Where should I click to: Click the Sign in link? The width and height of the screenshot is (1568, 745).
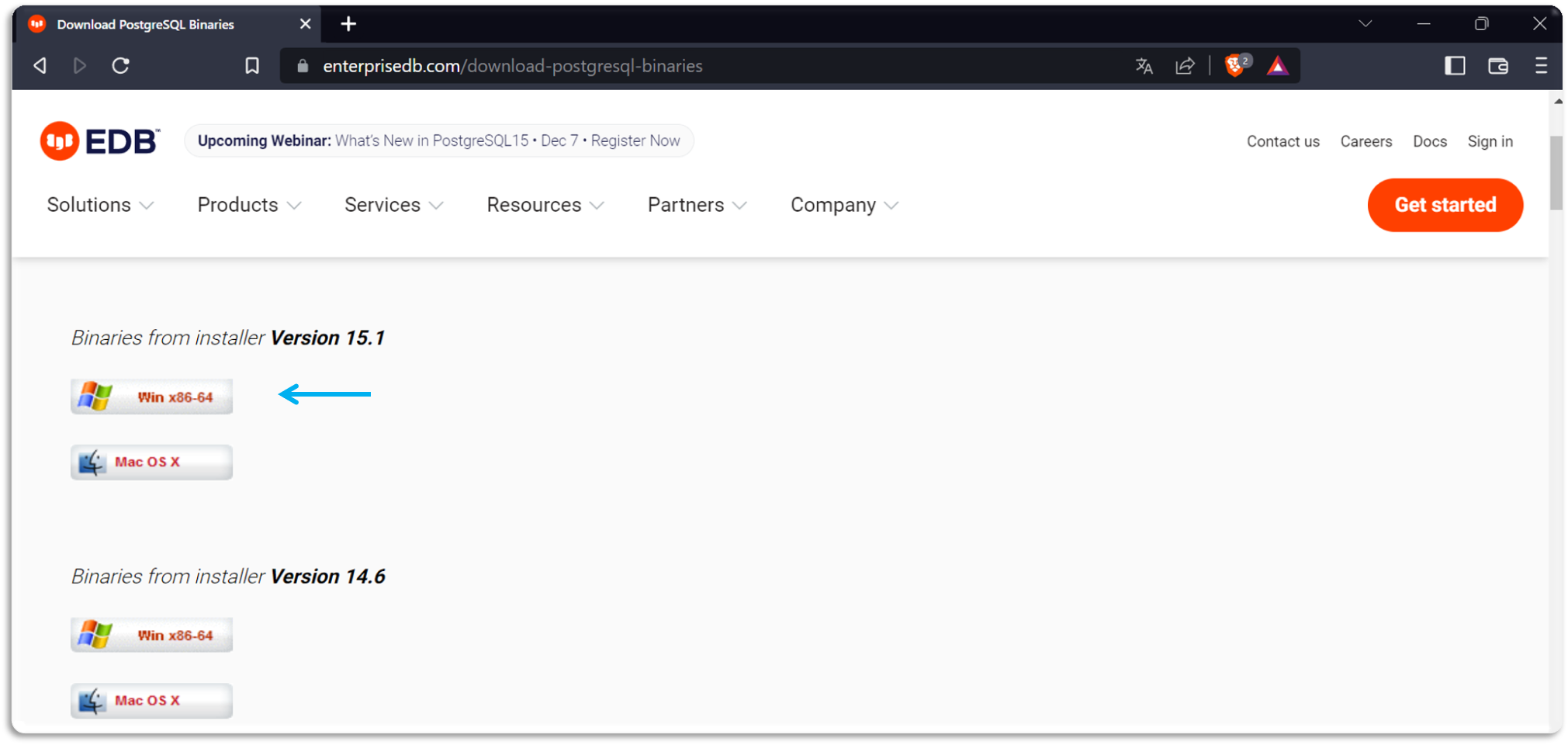tap(1490, 141)
